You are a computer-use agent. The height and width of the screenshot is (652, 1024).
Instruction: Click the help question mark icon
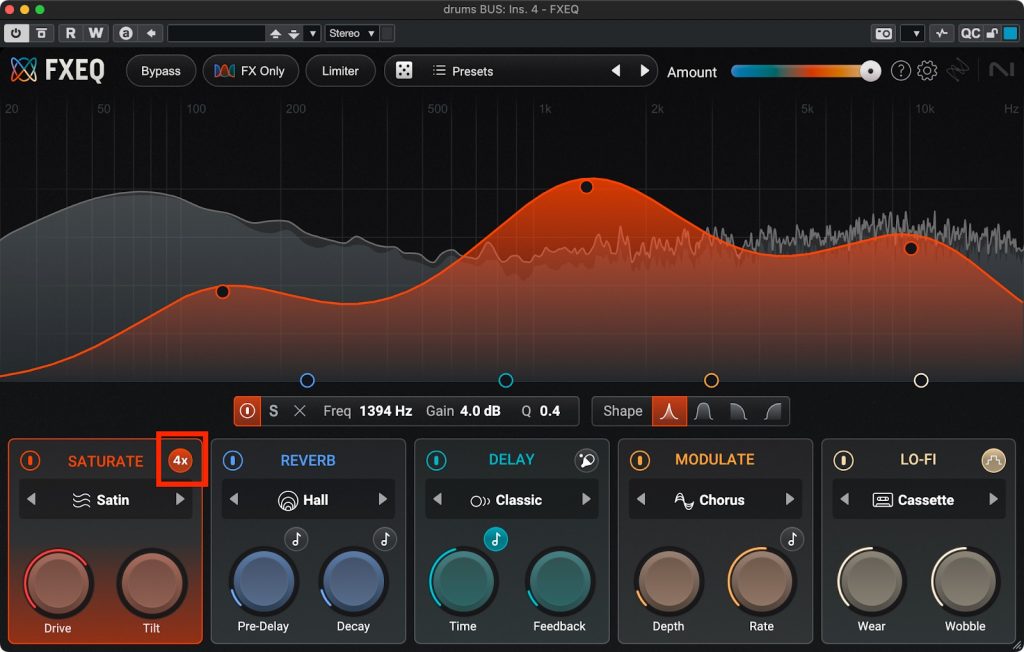pyautogui.click(x=900, y=71)
